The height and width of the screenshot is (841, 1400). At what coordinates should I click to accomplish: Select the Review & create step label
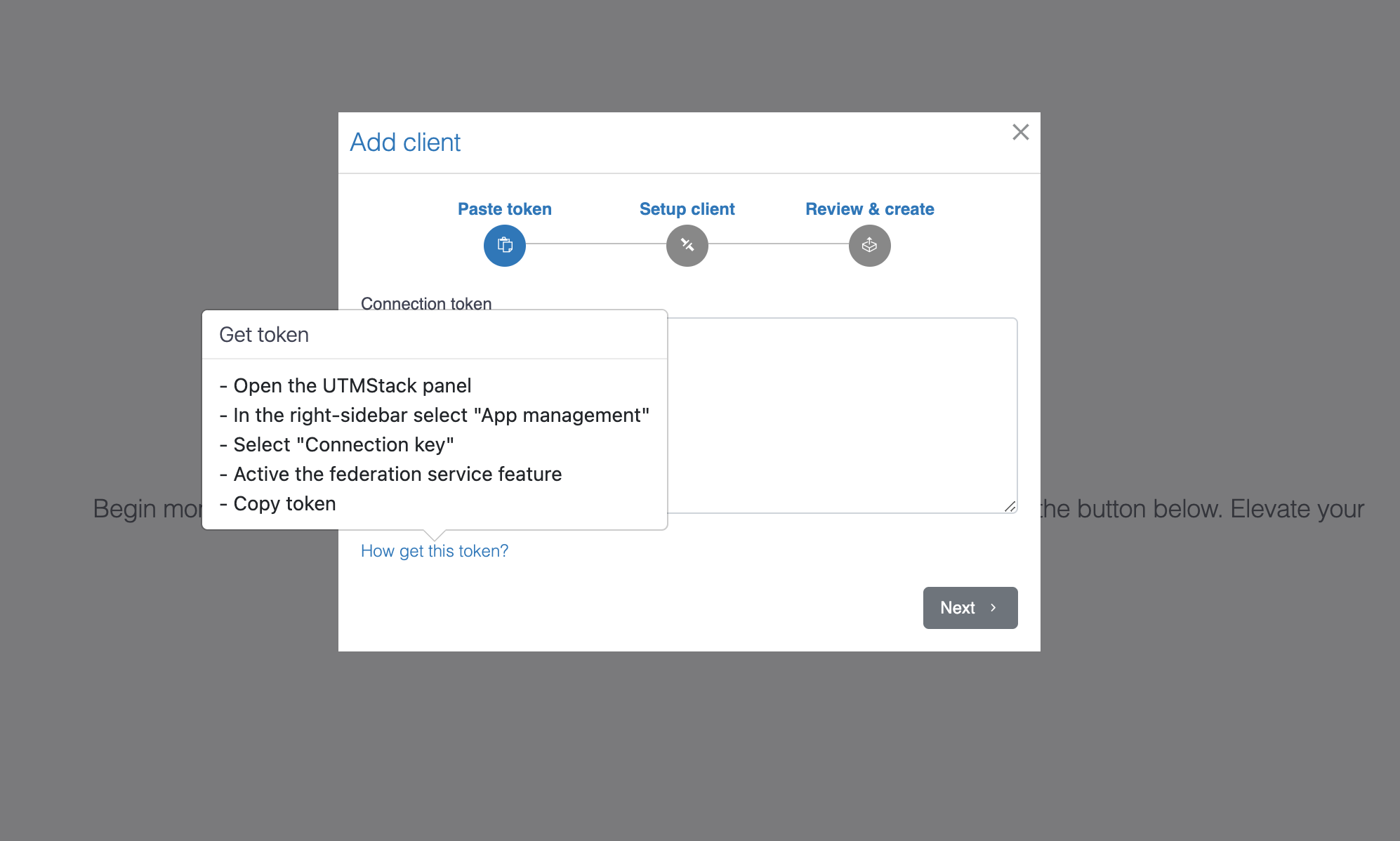[x=869, y=209]
